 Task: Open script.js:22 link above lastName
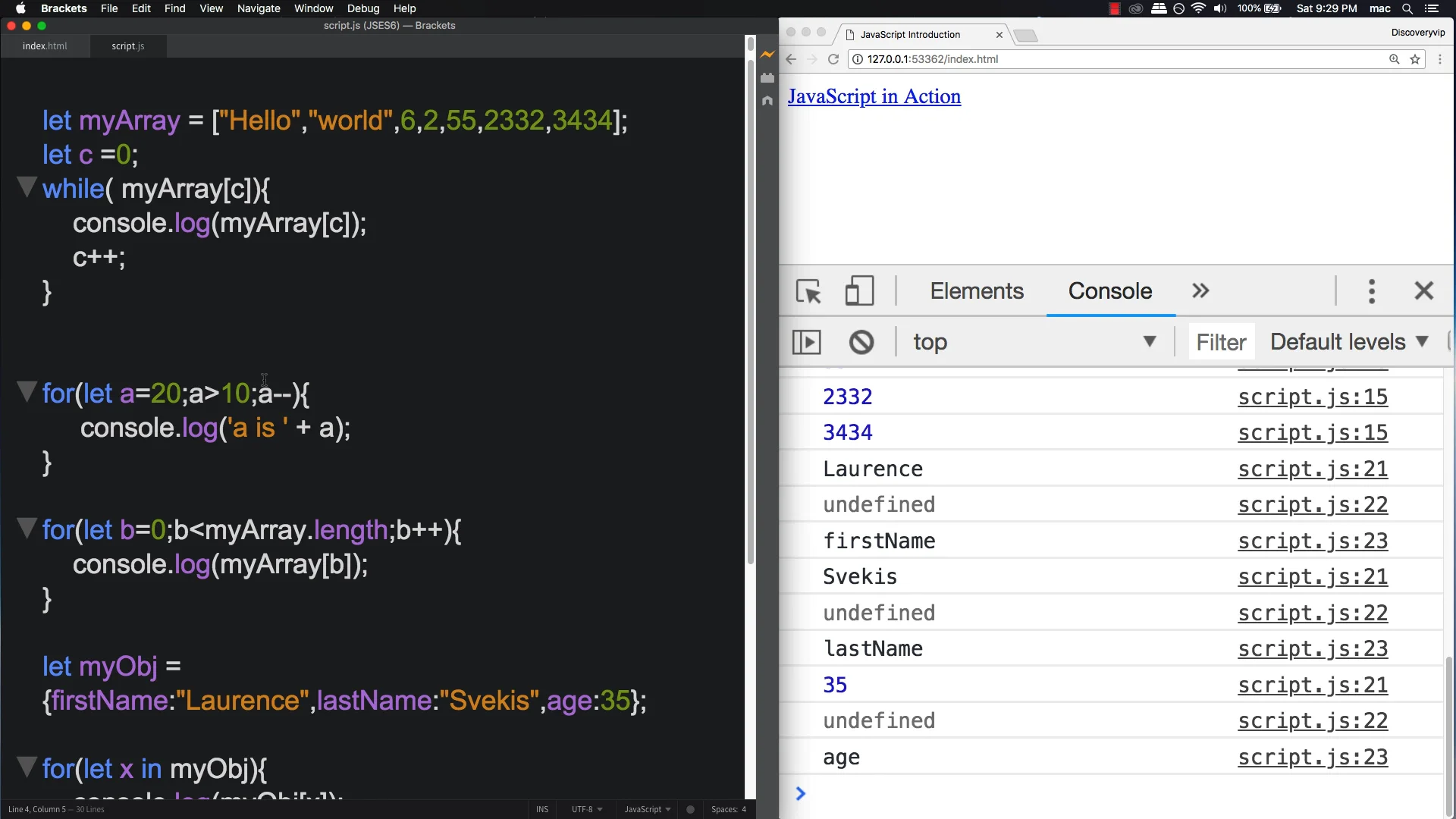click(x=1313, y=613)
